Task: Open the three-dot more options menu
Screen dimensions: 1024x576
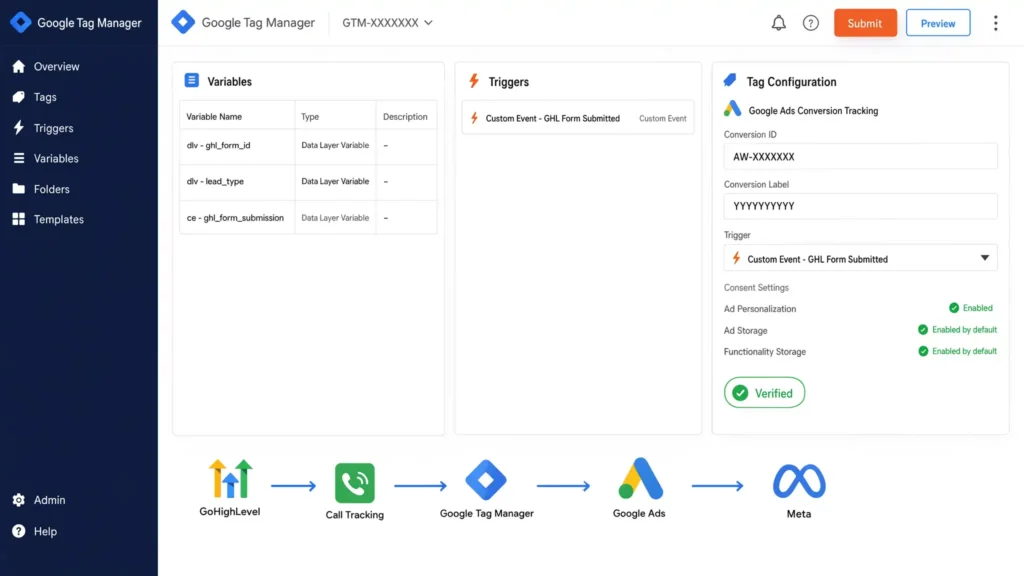Action: (x=995, y=23)
